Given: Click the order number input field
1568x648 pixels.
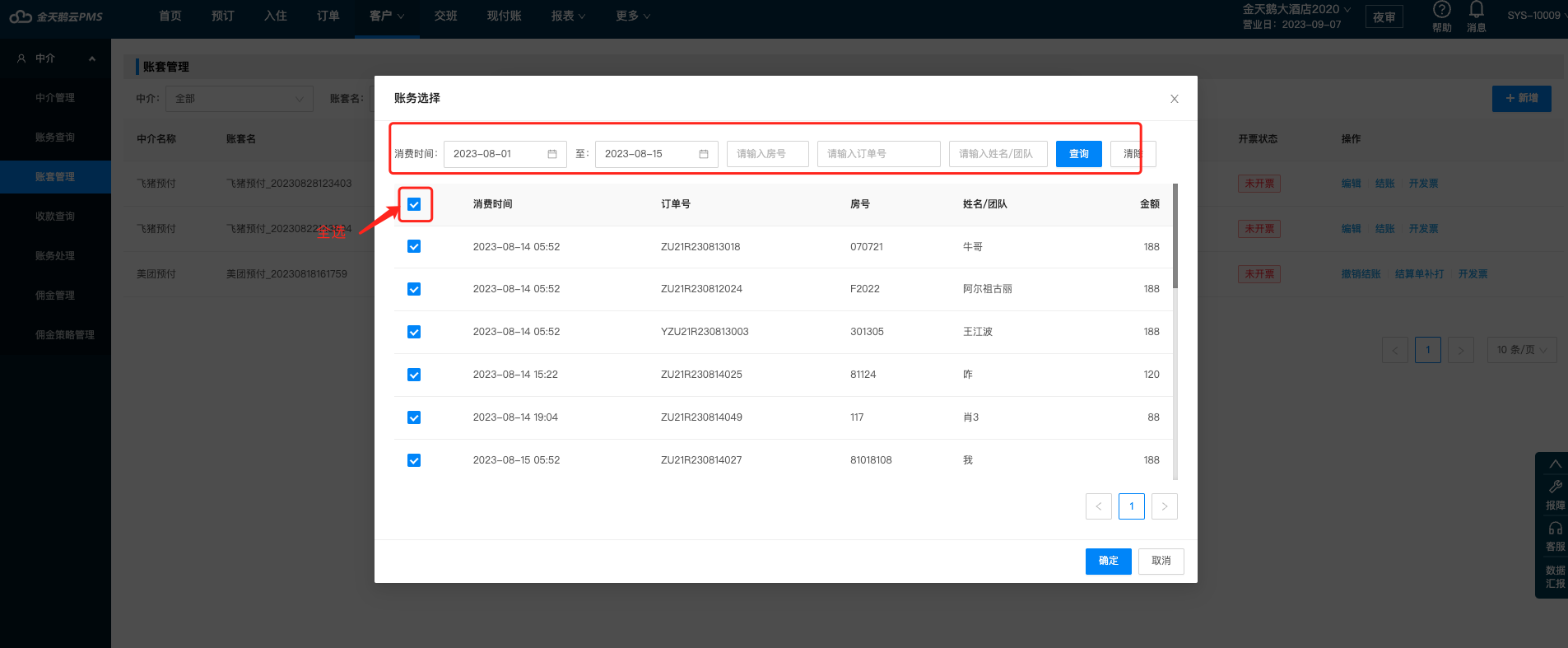Looking at the screenshot, I should 879,154.
